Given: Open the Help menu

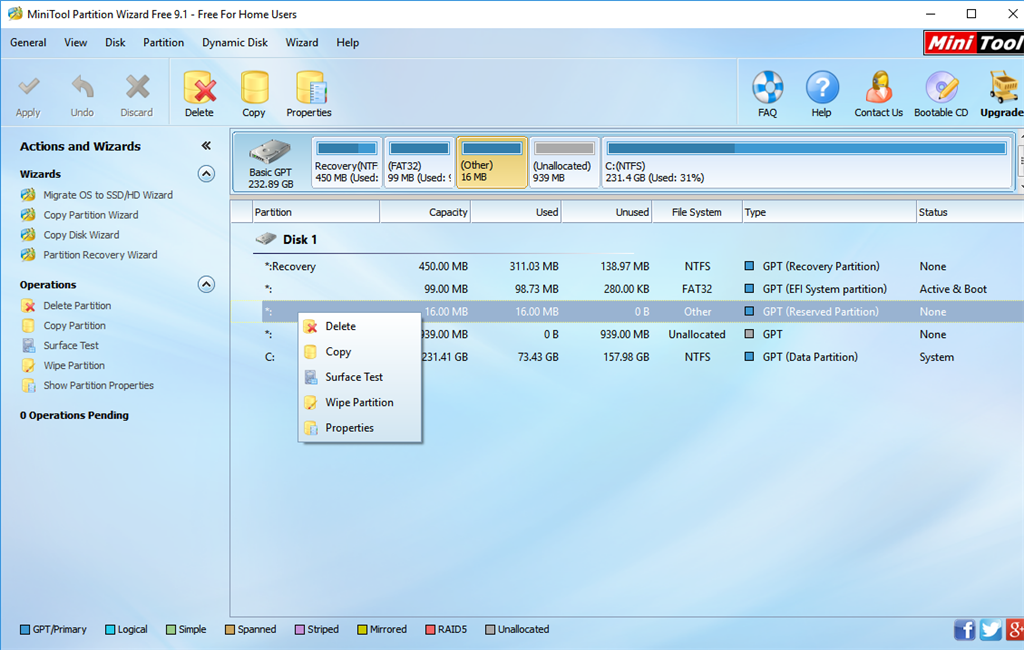Looking at the screenshot, I should click(347, 42).
